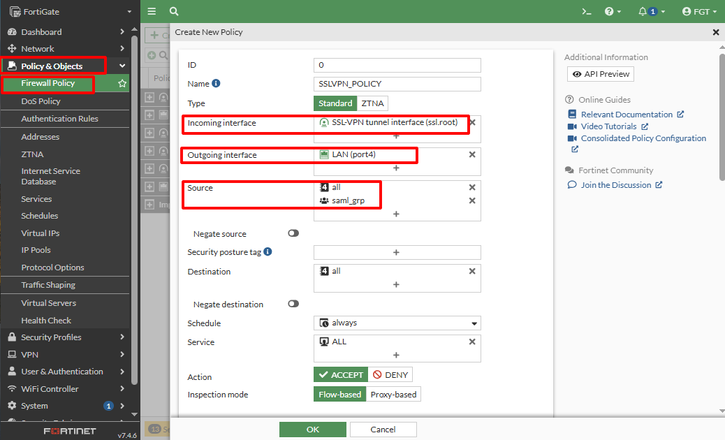Viewport: 725px width, 440px height.
Task: Open Join the Discussion link
Action: pyautogui.click(x=615, y=185)
